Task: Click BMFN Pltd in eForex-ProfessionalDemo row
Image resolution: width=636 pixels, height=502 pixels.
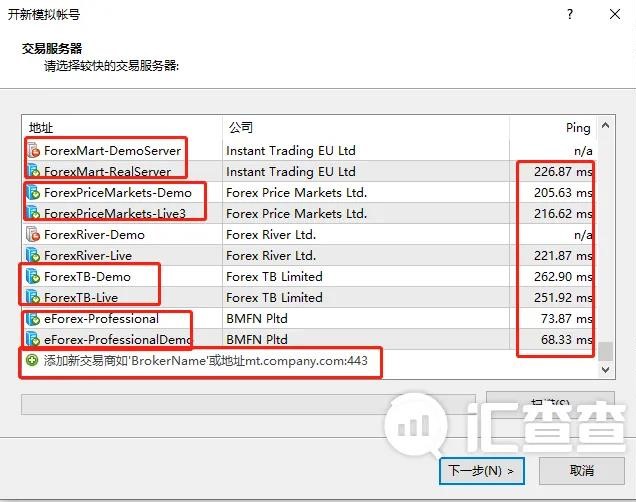Action: 257,340
